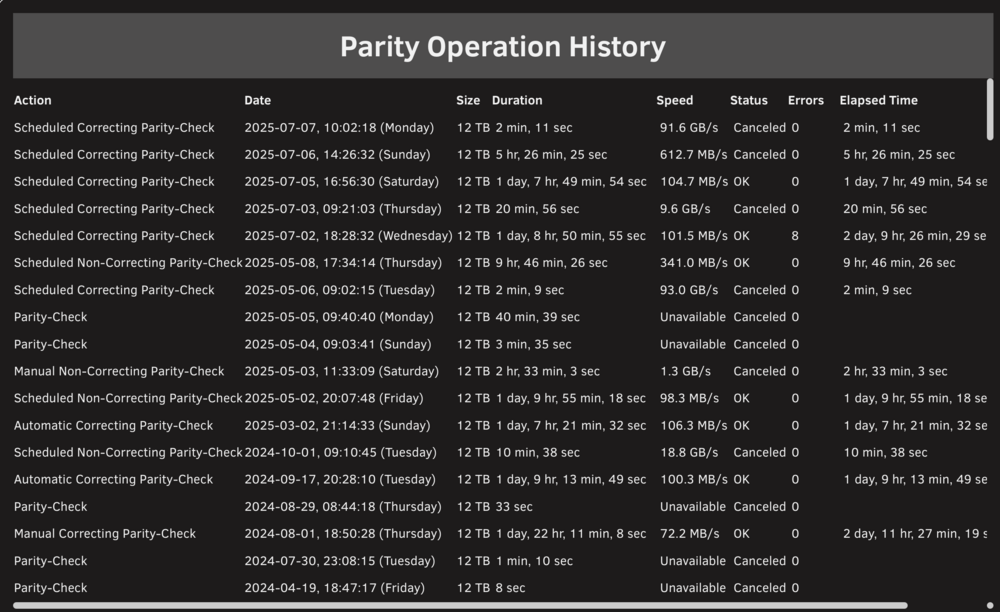Viewport: 1000px width, 612px height.
Task: Click elapsed time 2 day, 9 hr, 26 min
Action: tap(915, 236)
